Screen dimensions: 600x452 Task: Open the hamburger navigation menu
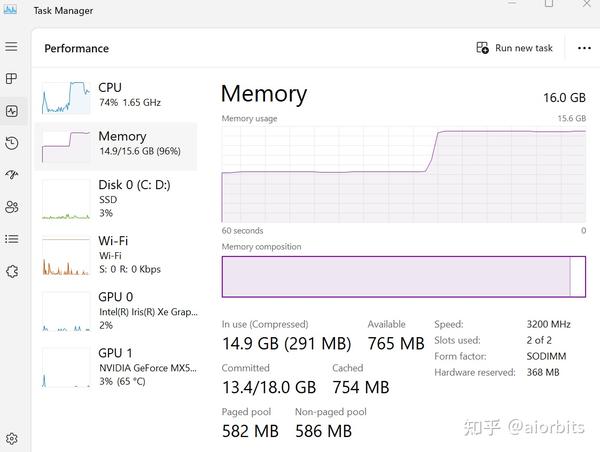[11, 47]
